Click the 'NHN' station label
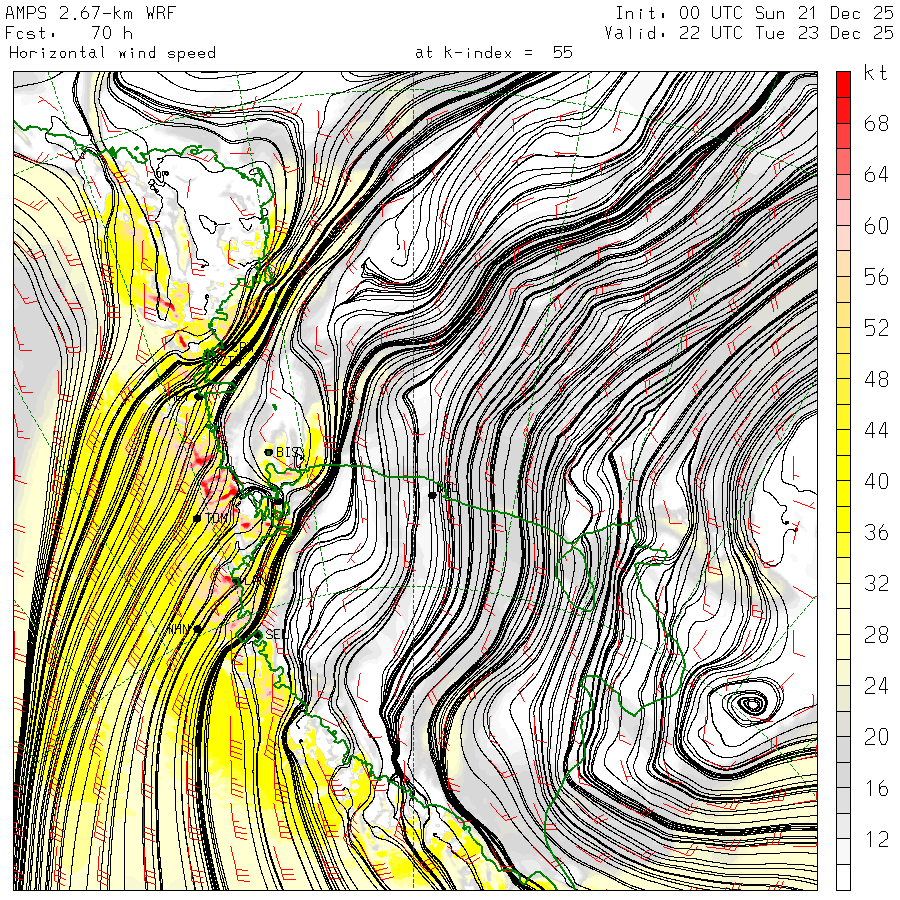 (179, 629)
